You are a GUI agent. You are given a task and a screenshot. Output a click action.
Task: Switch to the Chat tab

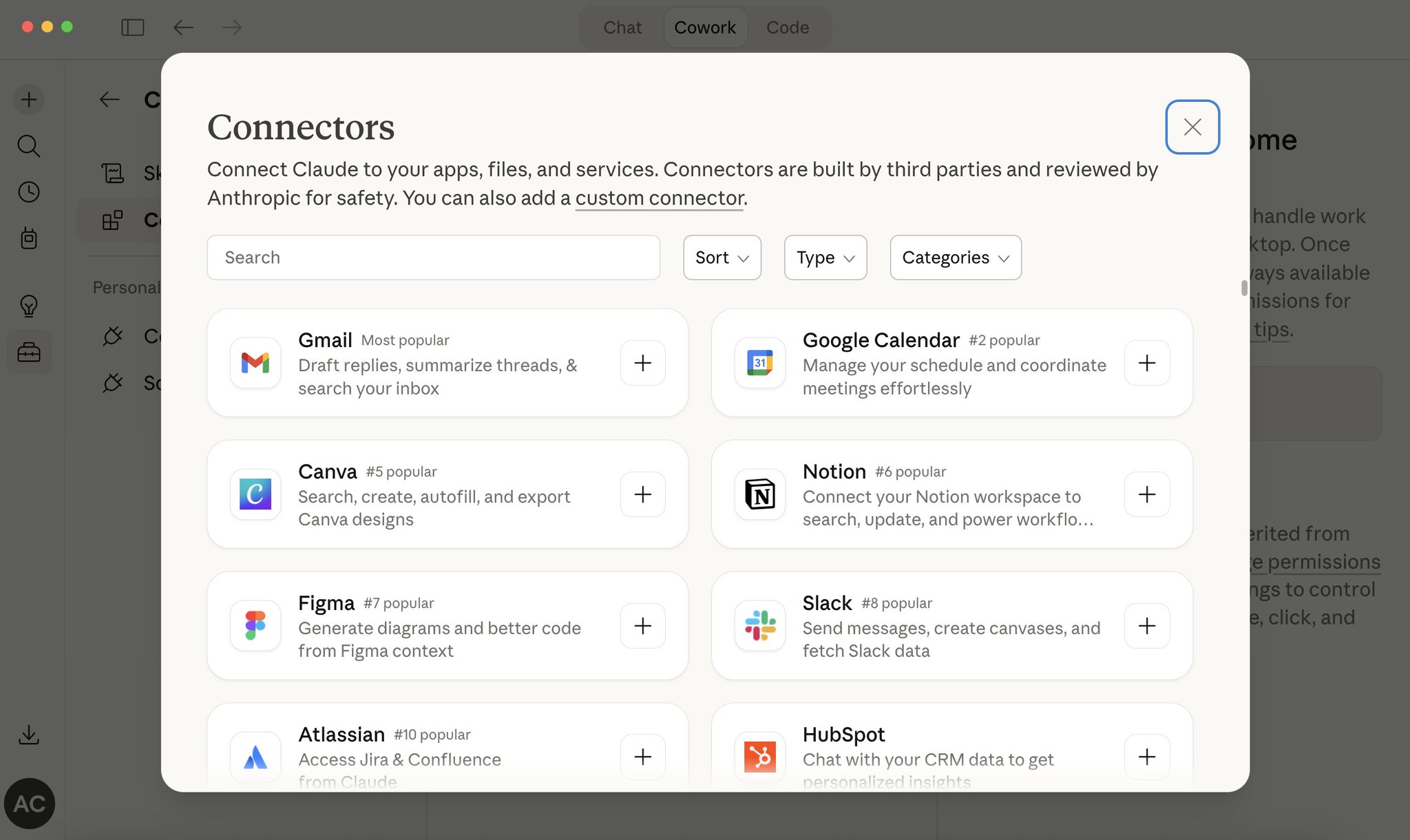622,28
